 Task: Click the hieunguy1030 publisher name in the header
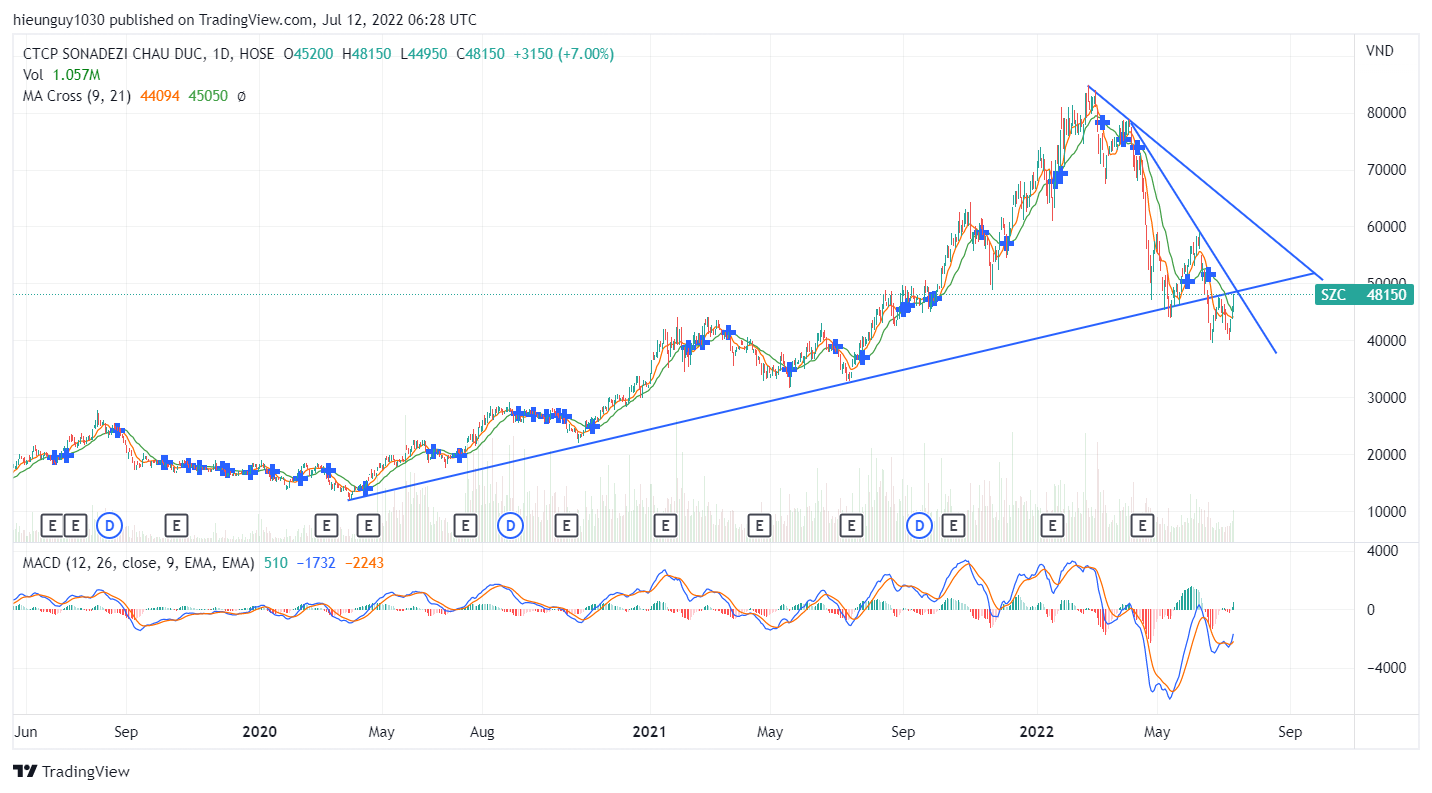58,20
